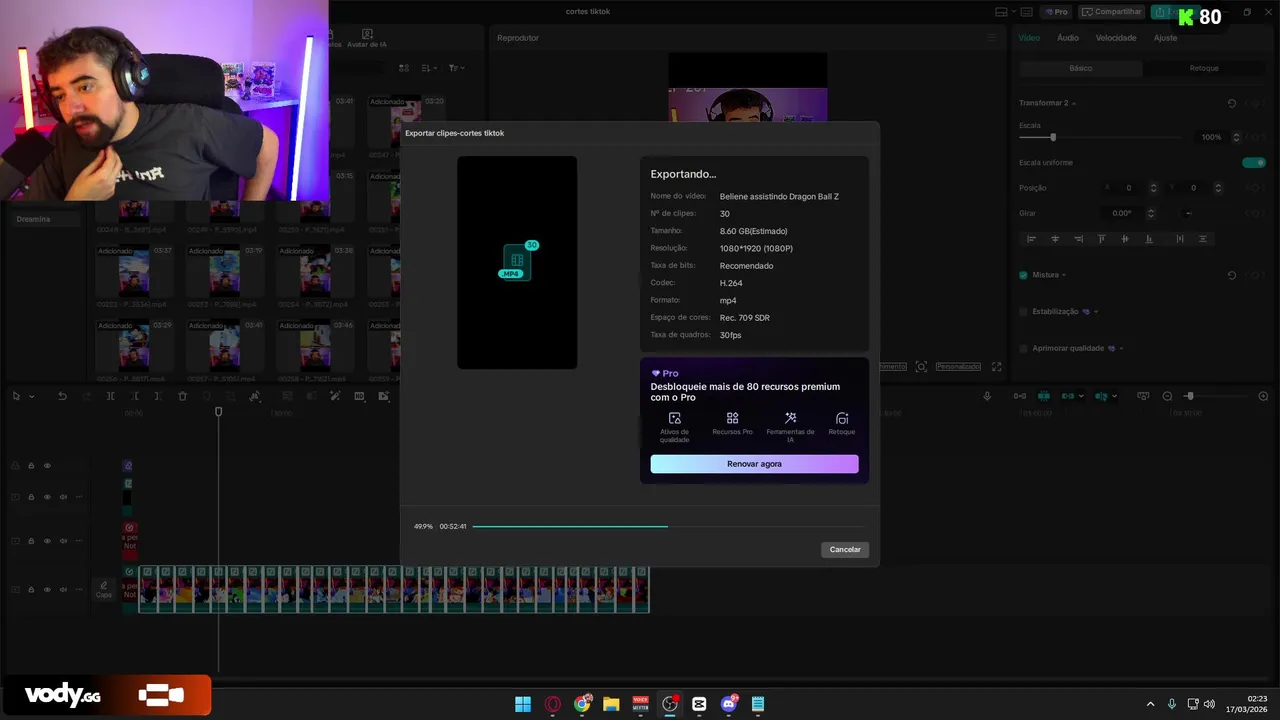1280x720 pixels.
Task: Open the player panel hamburger menu
Action: point(992,37)
